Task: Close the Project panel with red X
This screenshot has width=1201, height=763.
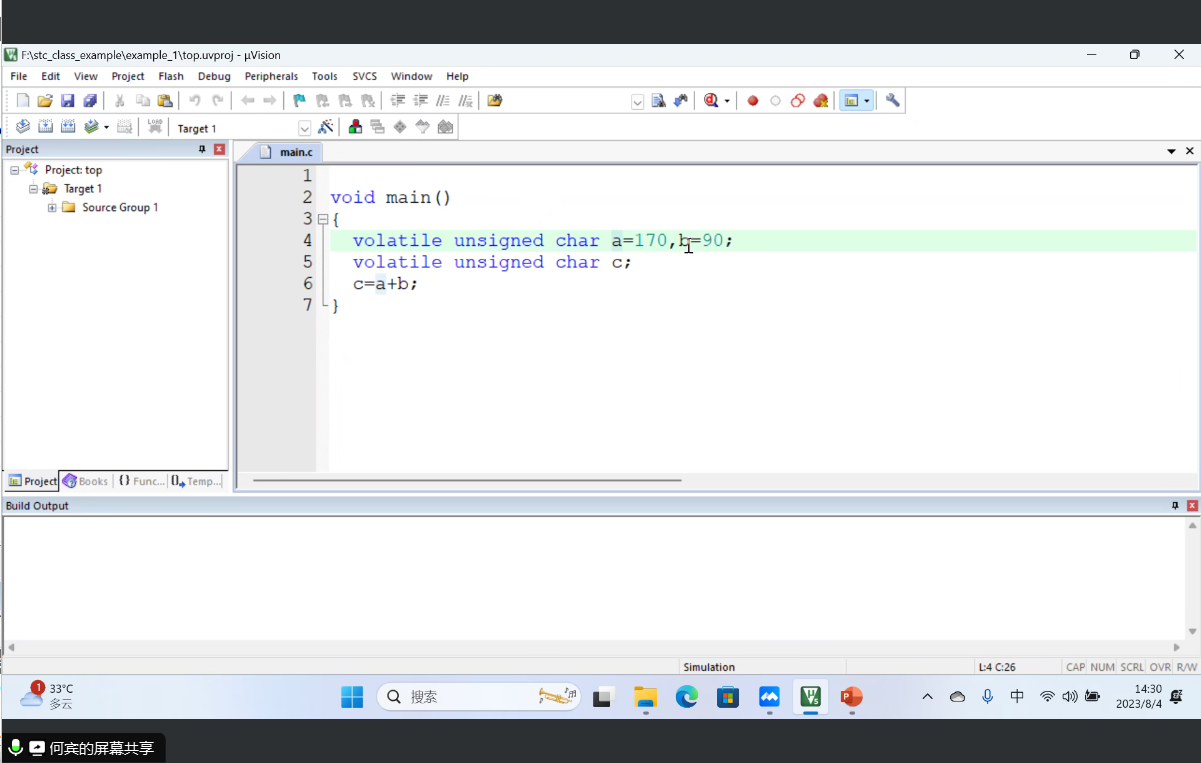Action: click(x=220, y=149)
